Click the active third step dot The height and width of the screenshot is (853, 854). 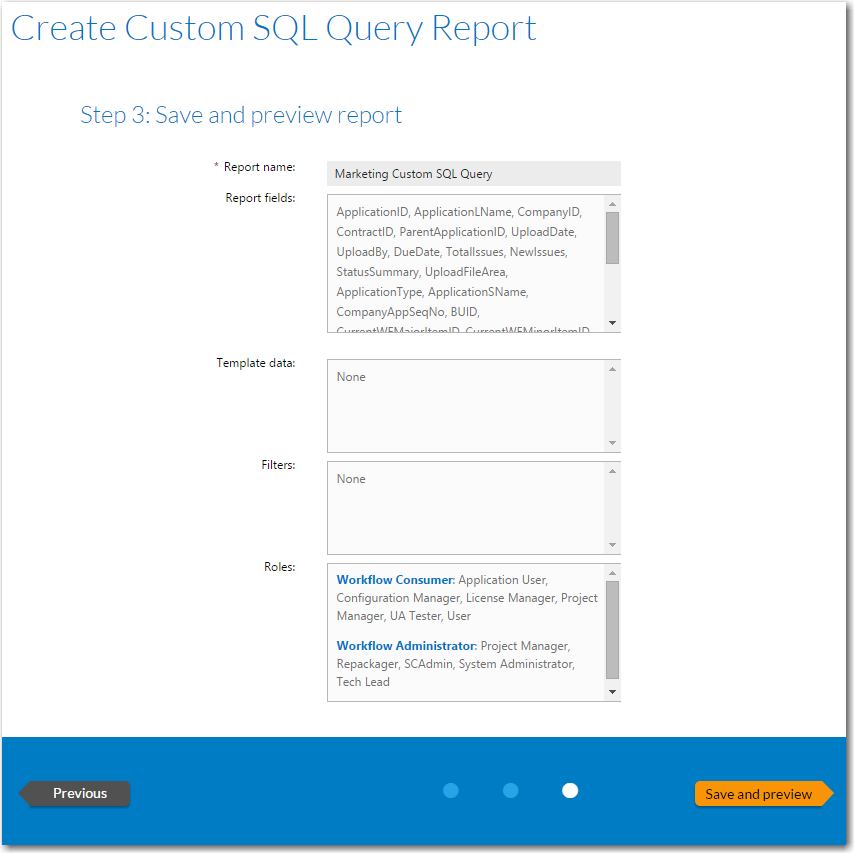click(569, 791)
